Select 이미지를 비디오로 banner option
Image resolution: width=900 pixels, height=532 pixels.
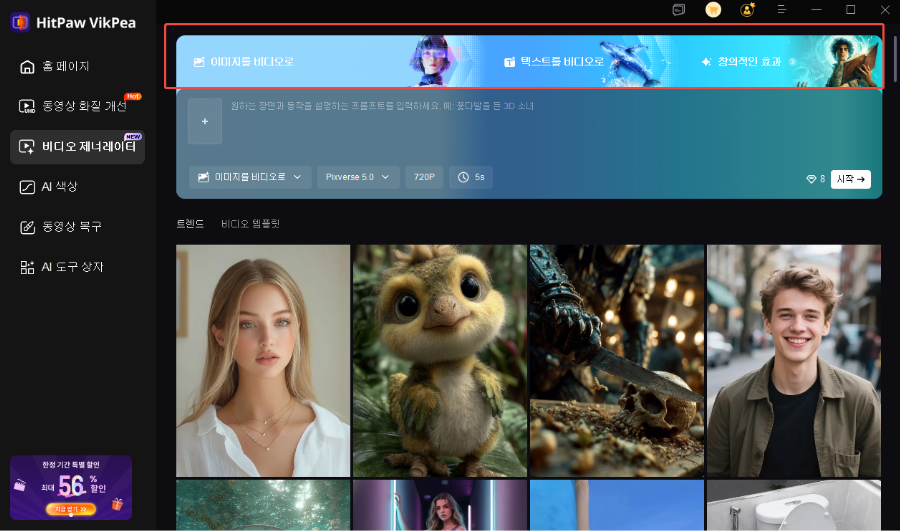[x=244, y=61]
